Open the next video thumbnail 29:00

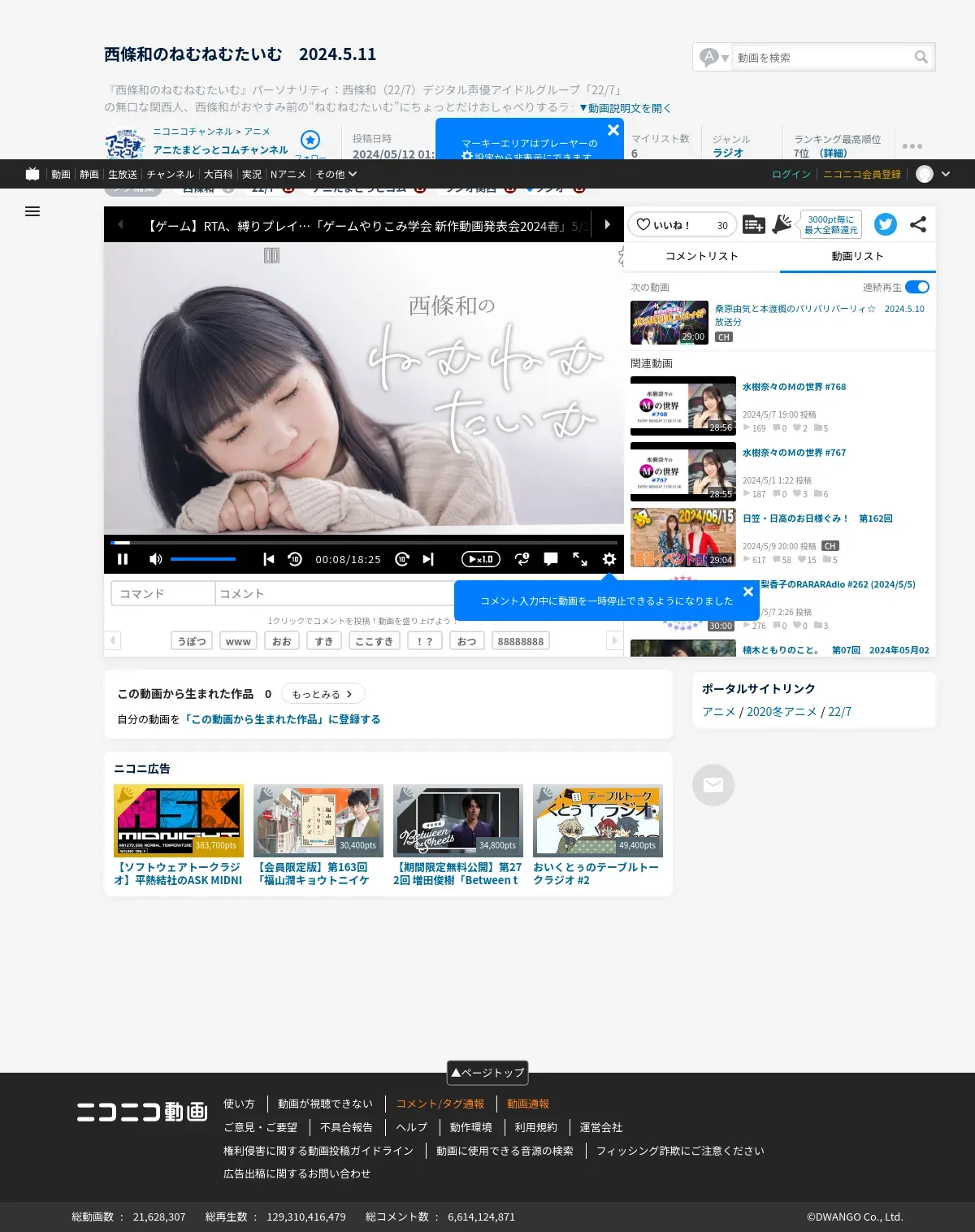(669, 322)
